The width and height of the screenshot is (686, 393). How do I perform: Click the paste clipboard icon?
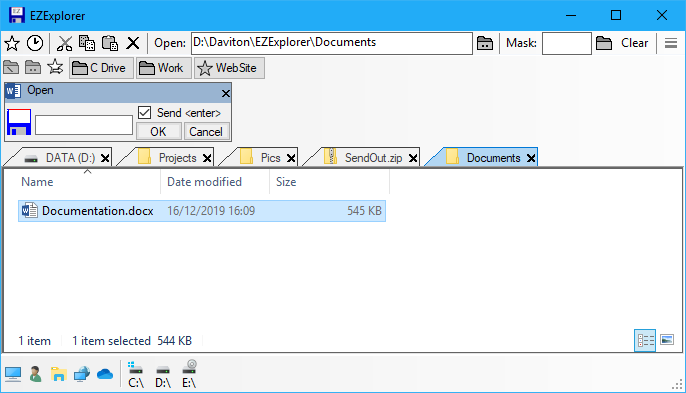point(110,43)
